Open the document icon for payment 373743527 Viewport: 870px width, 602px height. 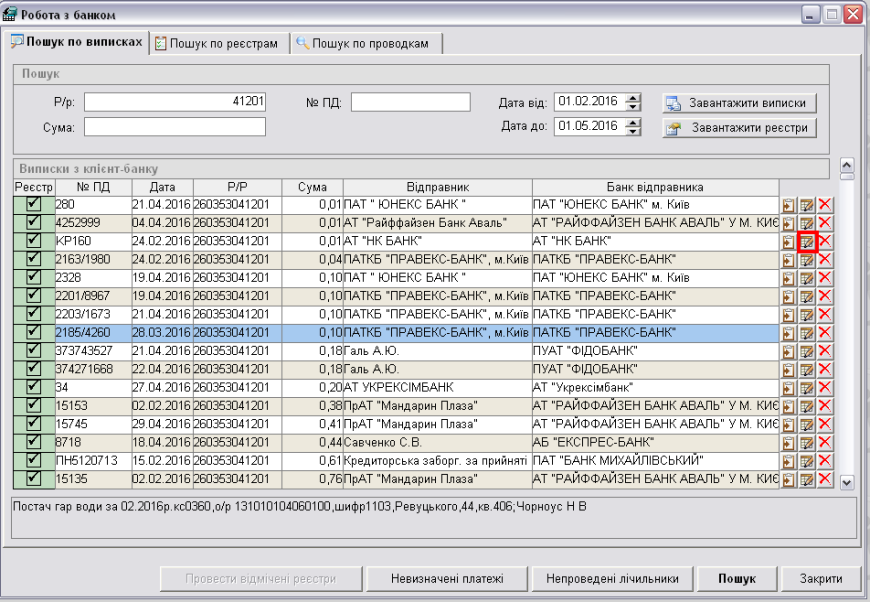788,351
